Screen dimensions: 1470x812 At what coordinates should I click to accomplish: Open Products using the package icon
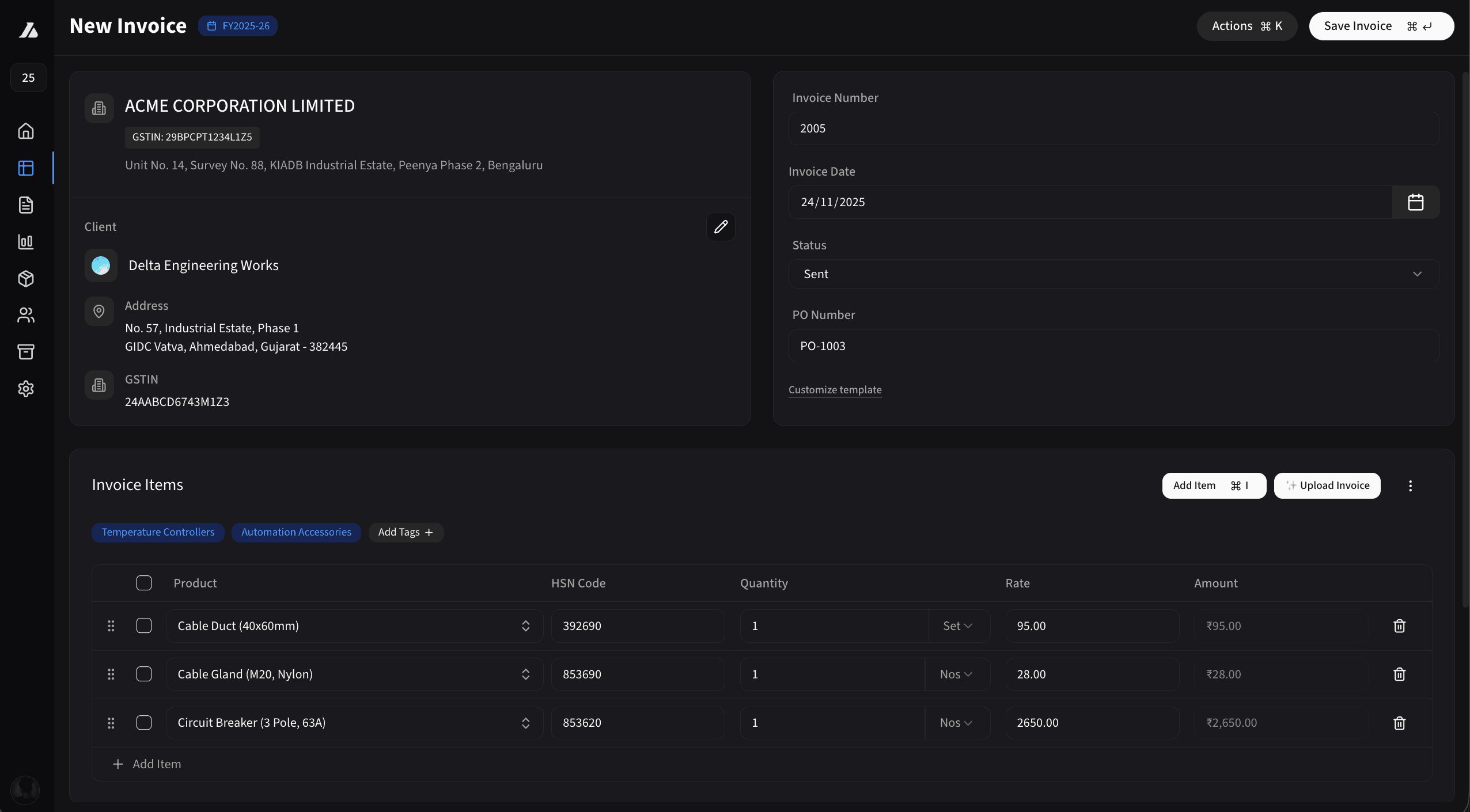pyautogui.click(x=26, y=279)
